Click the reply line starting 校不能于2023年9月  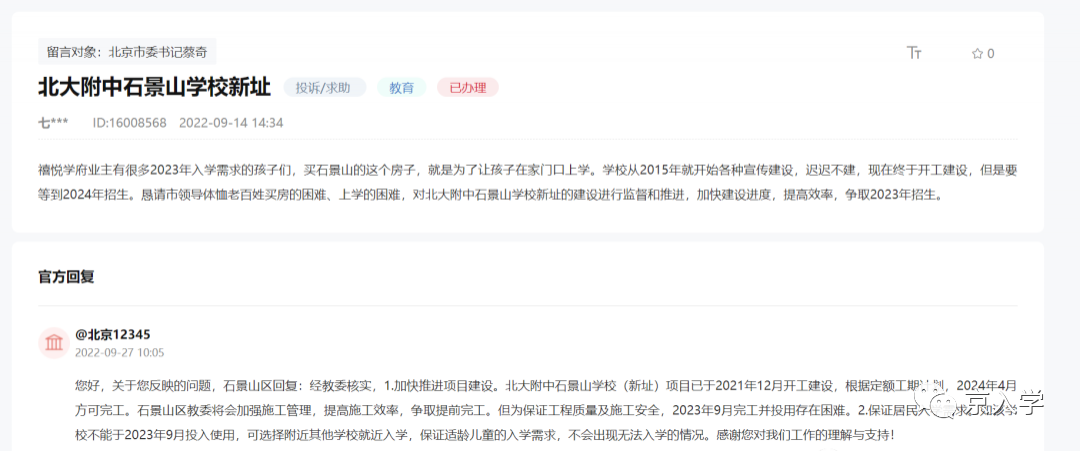pos(484,436)
